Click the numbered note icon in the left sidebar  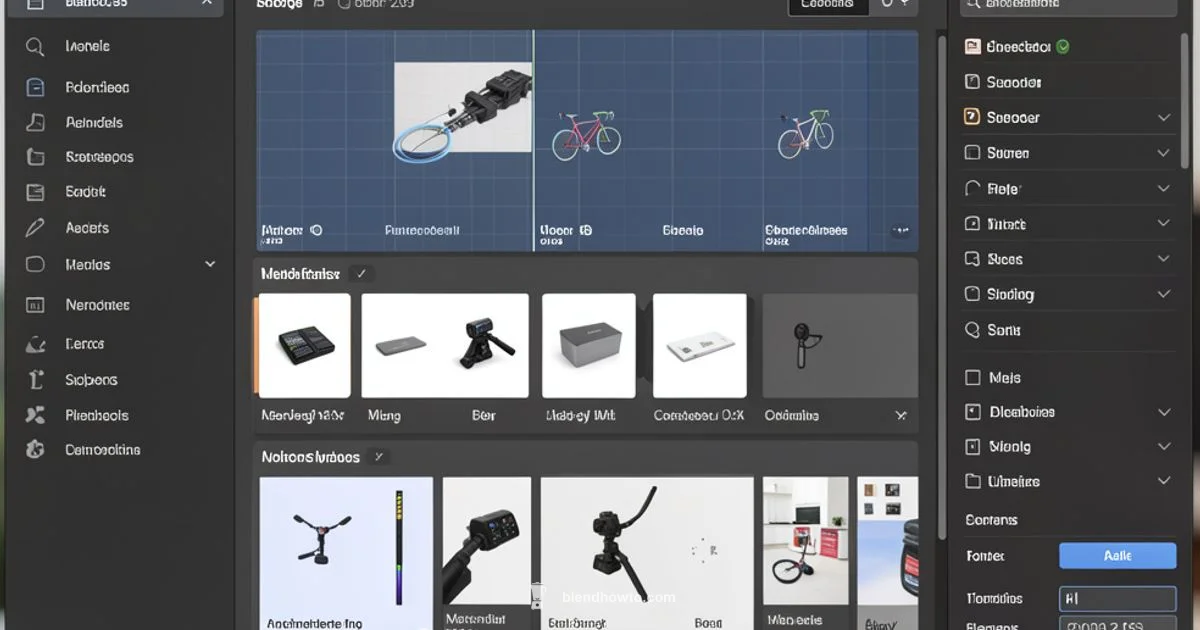(35, 305)
